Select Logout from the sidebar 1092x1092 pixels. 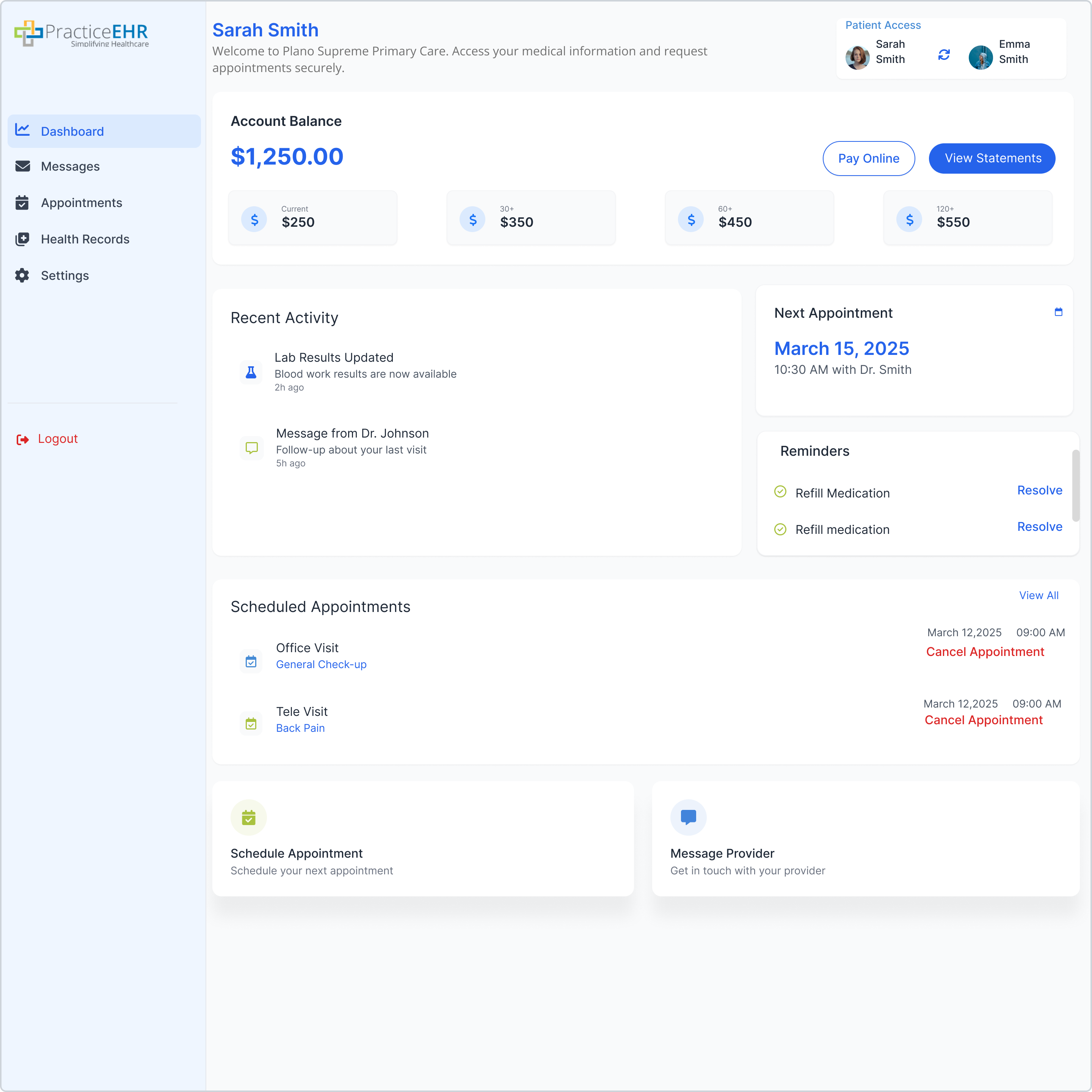point(58,438)
